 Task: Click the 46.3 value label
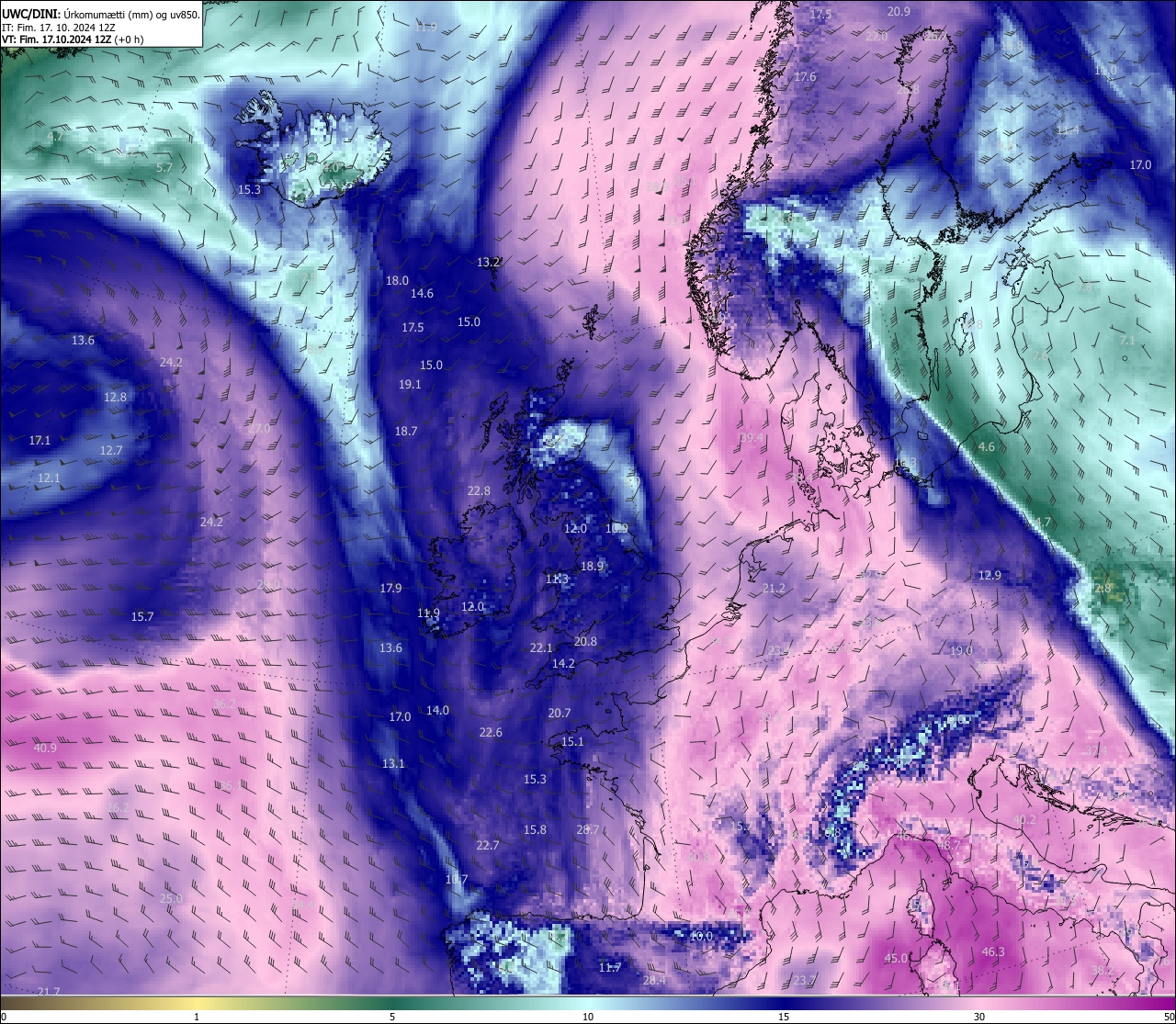(x=993, y=952)
